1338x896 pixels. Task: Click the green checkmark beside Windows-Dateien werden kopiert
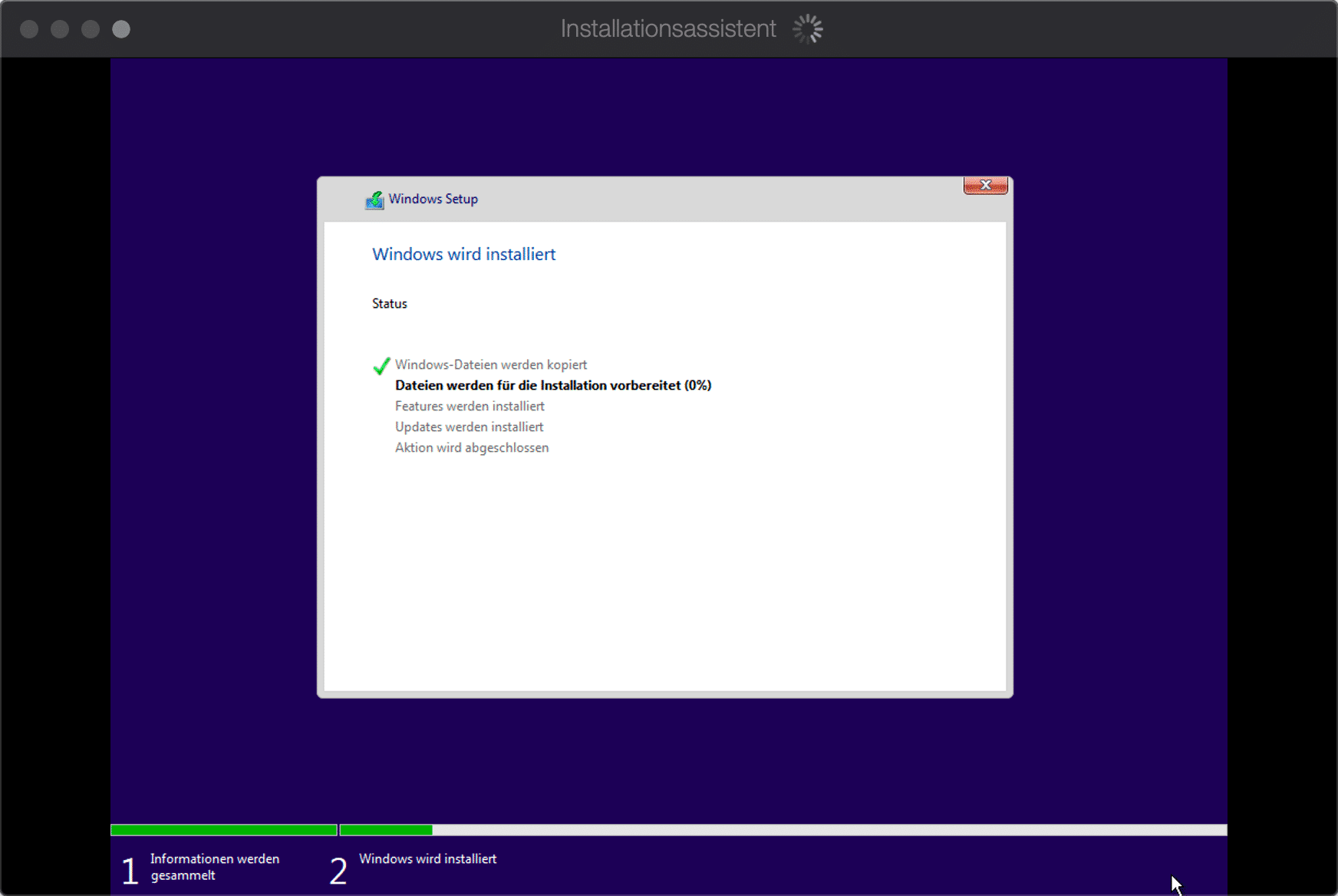coord(381,366)
